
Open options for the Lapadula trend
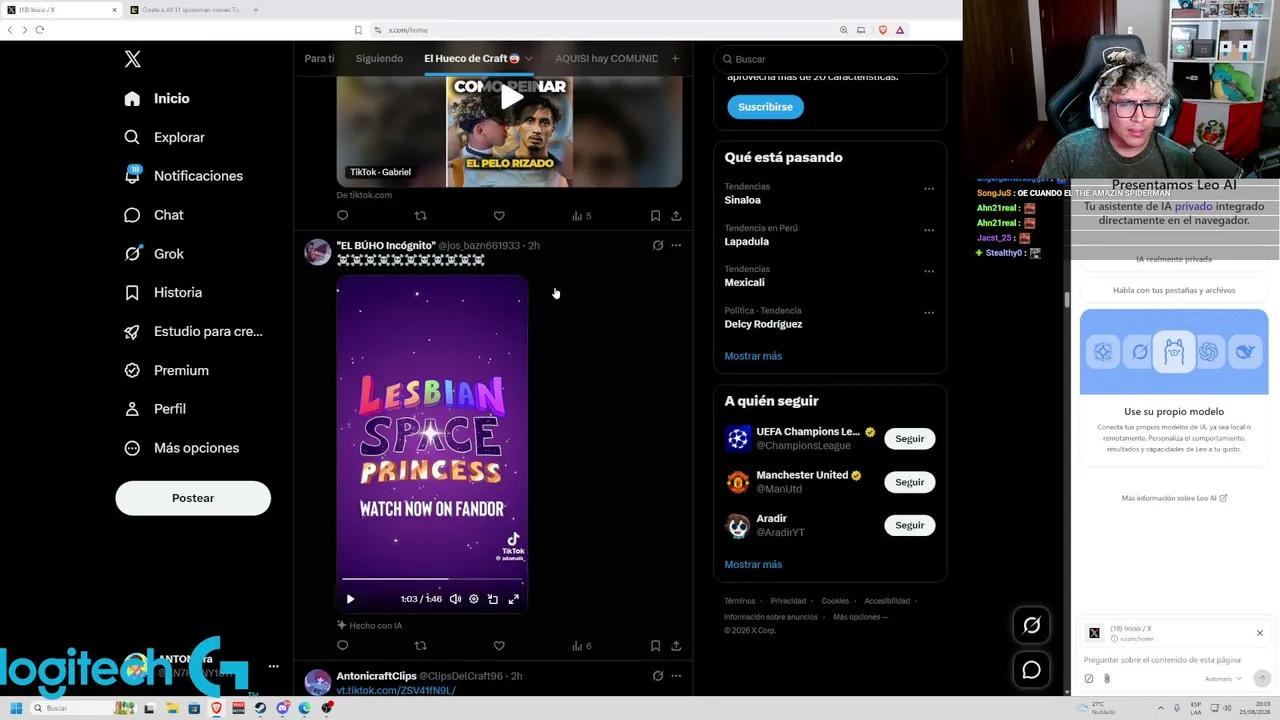[x=929, y=230]
